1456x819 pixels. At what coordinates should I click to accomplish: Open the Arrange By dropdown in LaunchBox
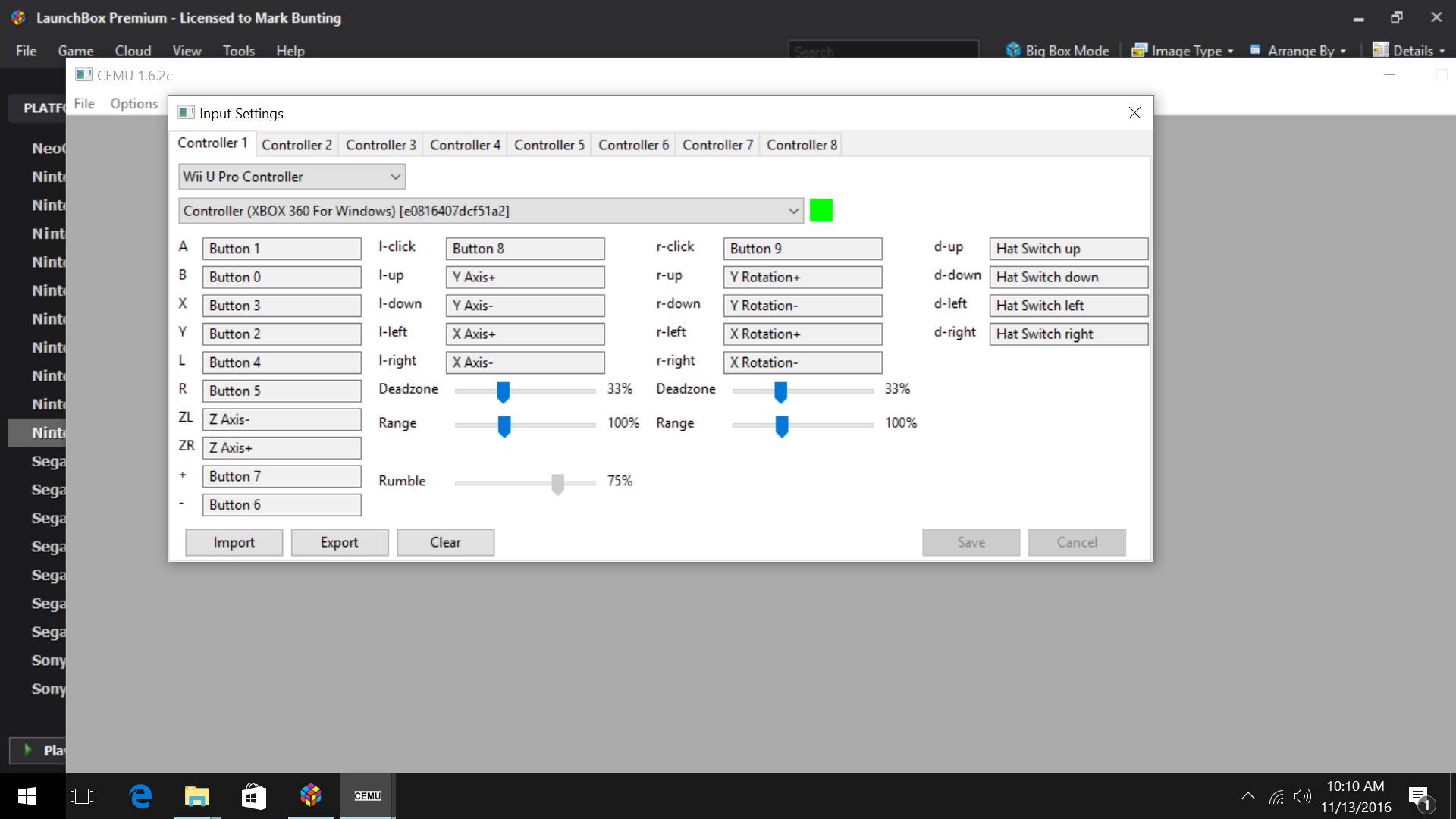pos(1298,51)
